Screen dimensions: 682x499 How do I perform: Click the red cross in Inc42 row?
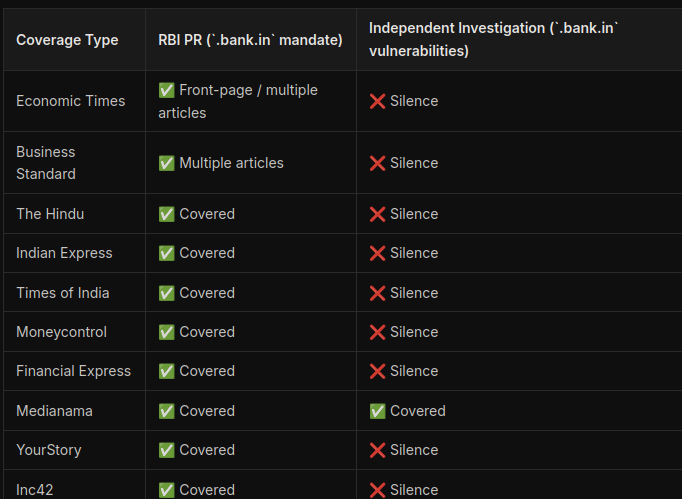(377, 490)
